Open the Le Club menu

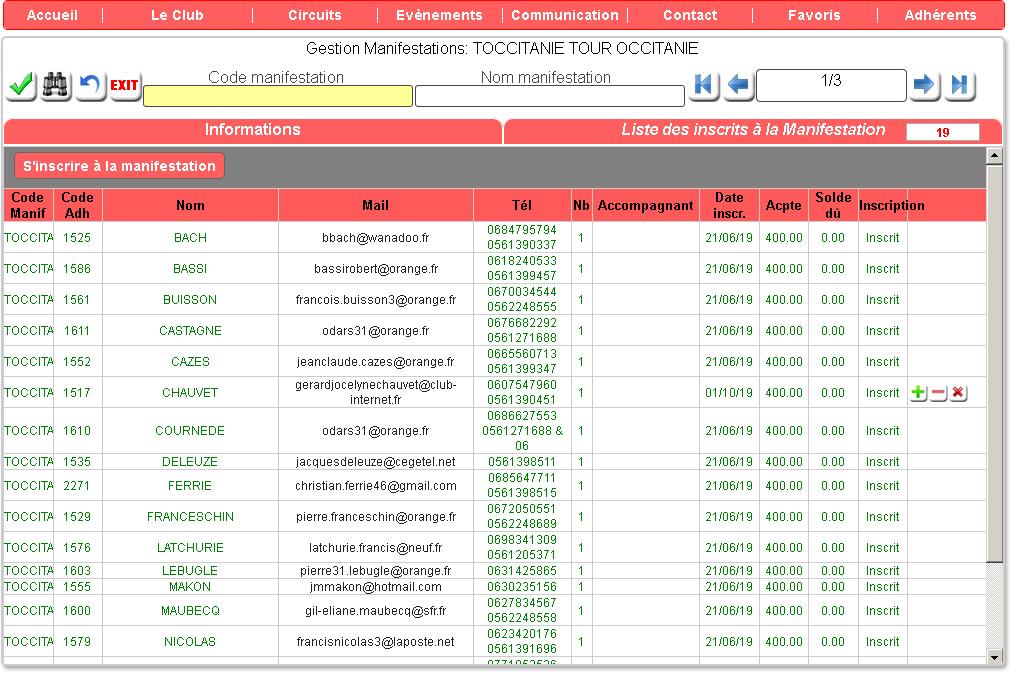177,15
